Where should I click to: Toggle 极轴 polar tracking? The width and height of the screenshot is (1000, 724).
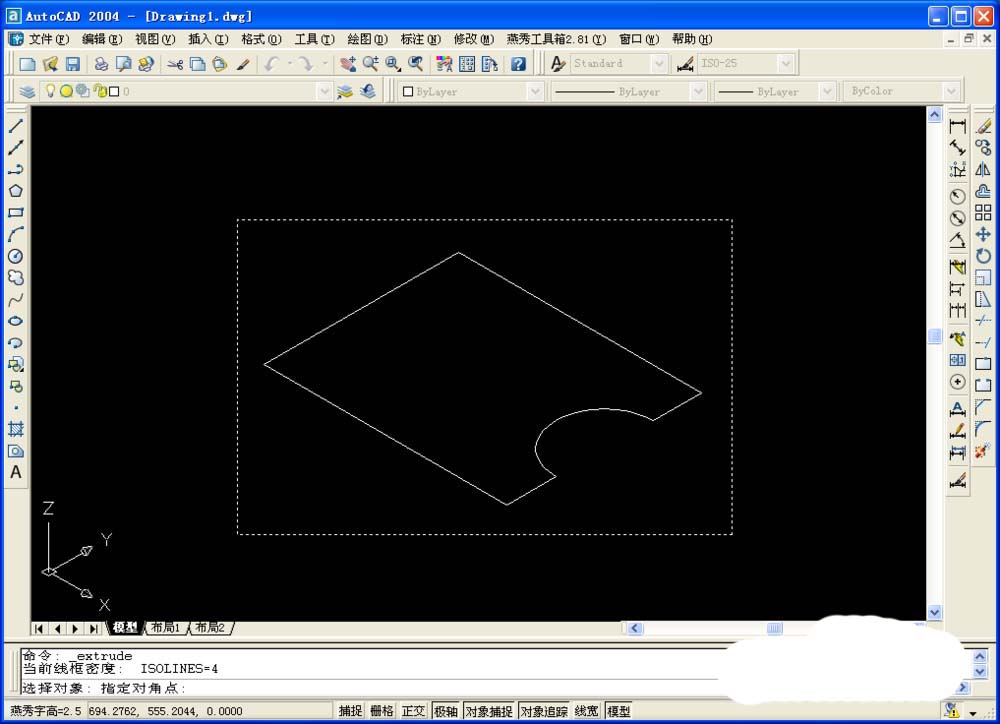point(446,711)
